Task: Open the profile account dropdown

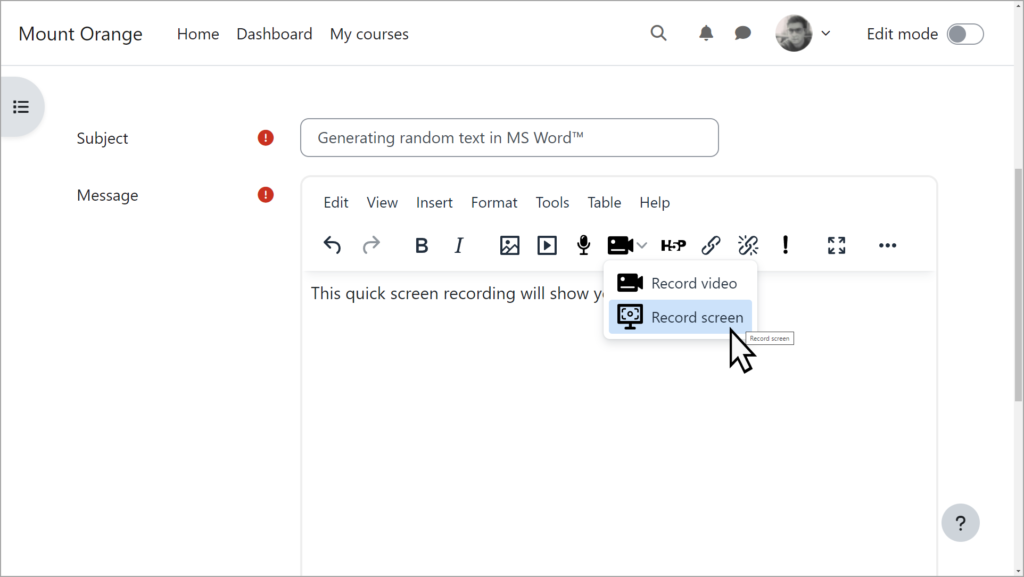Action: click(826, 33)
